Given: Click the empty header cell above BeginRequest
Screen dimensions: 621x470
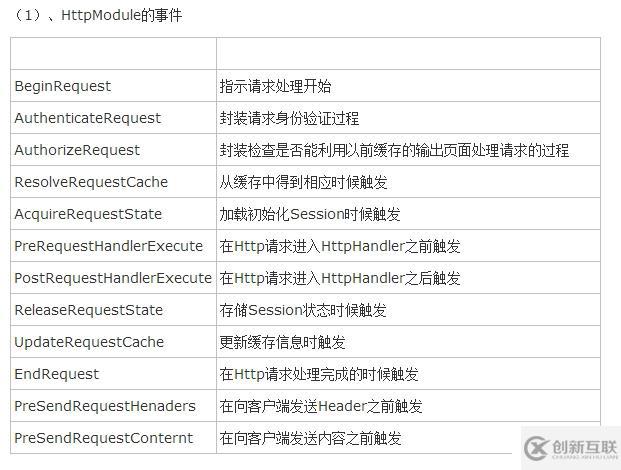Looking at the screenshot, I should click(x=113, y=53).
